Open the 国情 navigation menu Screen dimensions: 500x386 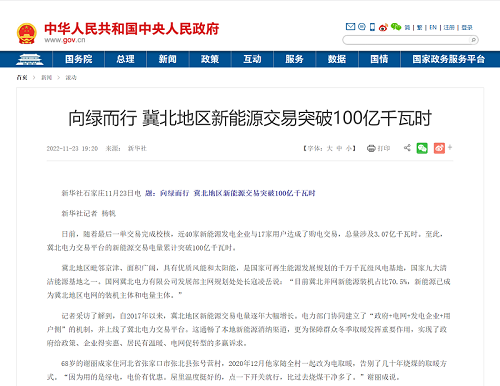pyautogui.click(x=379, y=59)
